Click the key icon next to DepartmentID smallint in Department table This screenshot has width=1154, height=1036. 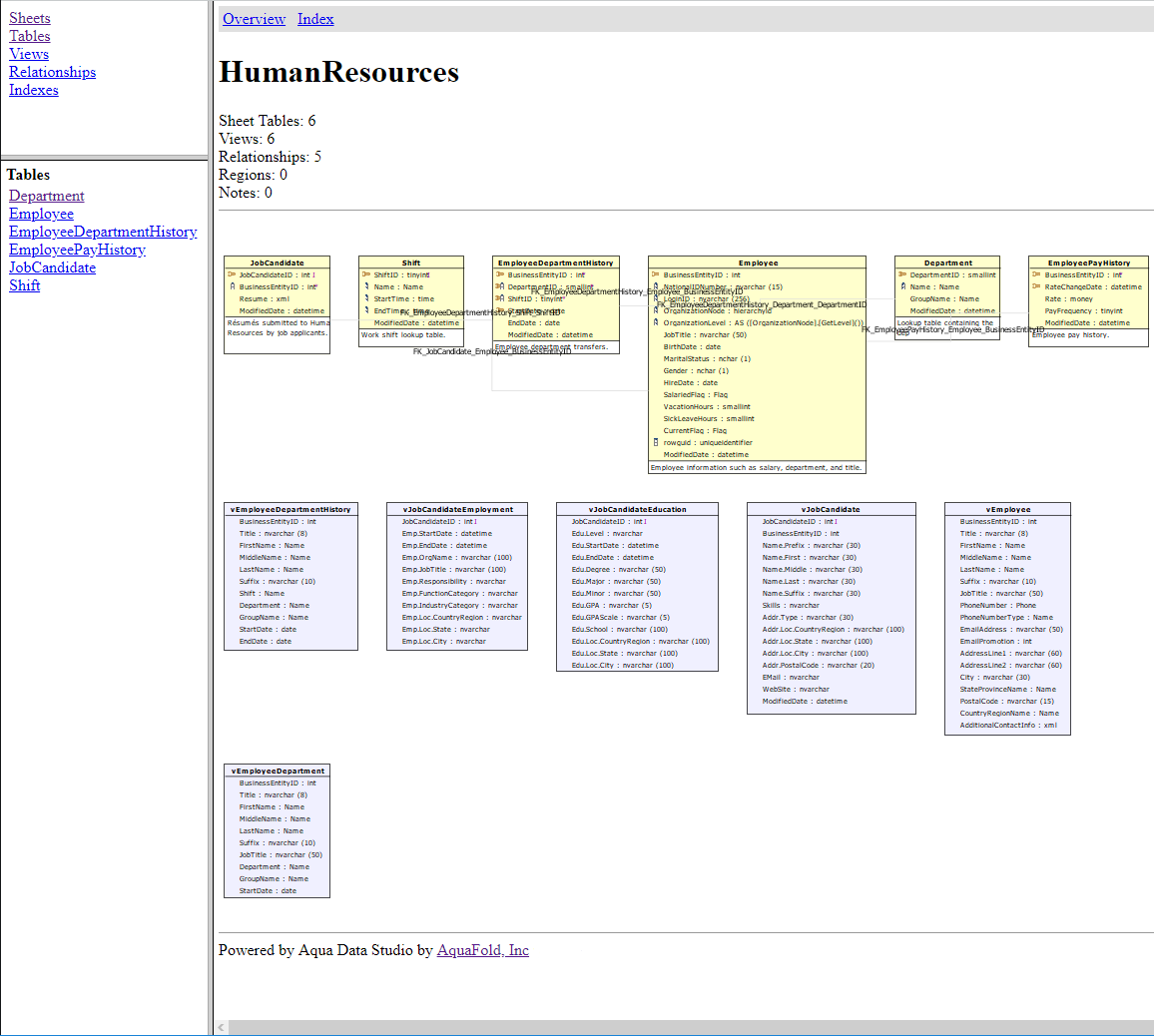pyautogui.click(x=901, y=274)
